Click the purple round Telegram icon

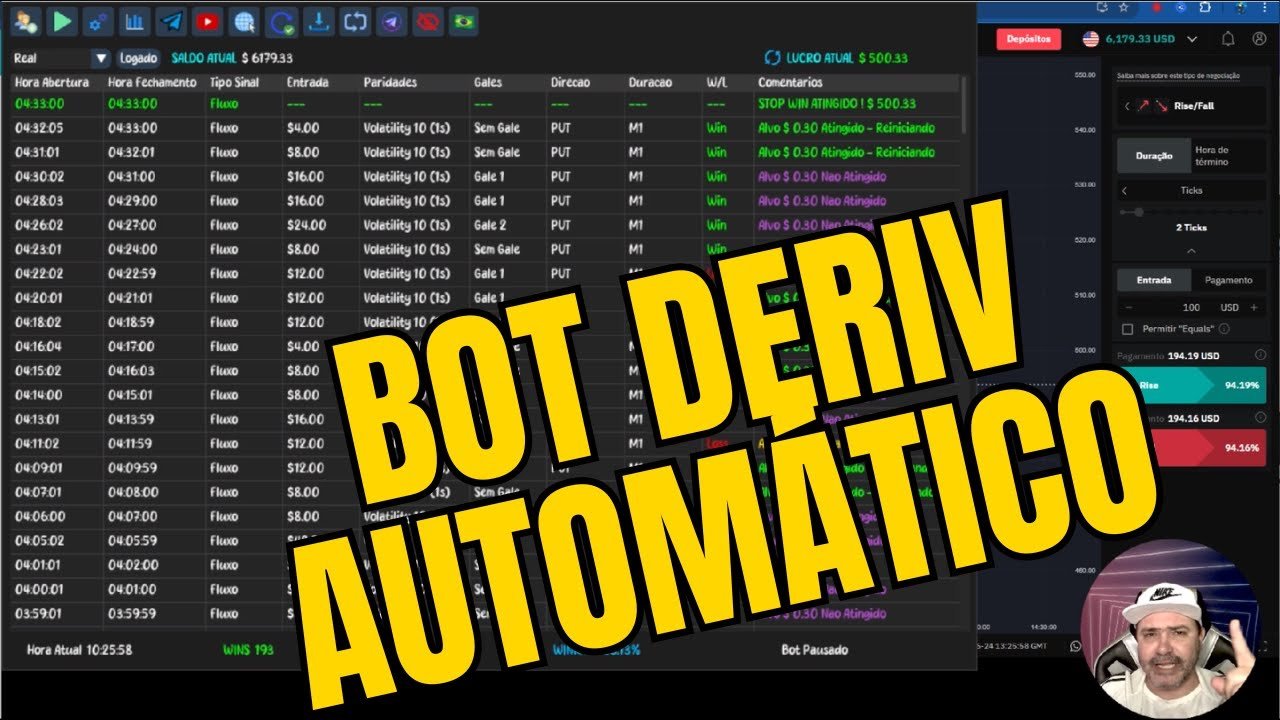(390, 21)
